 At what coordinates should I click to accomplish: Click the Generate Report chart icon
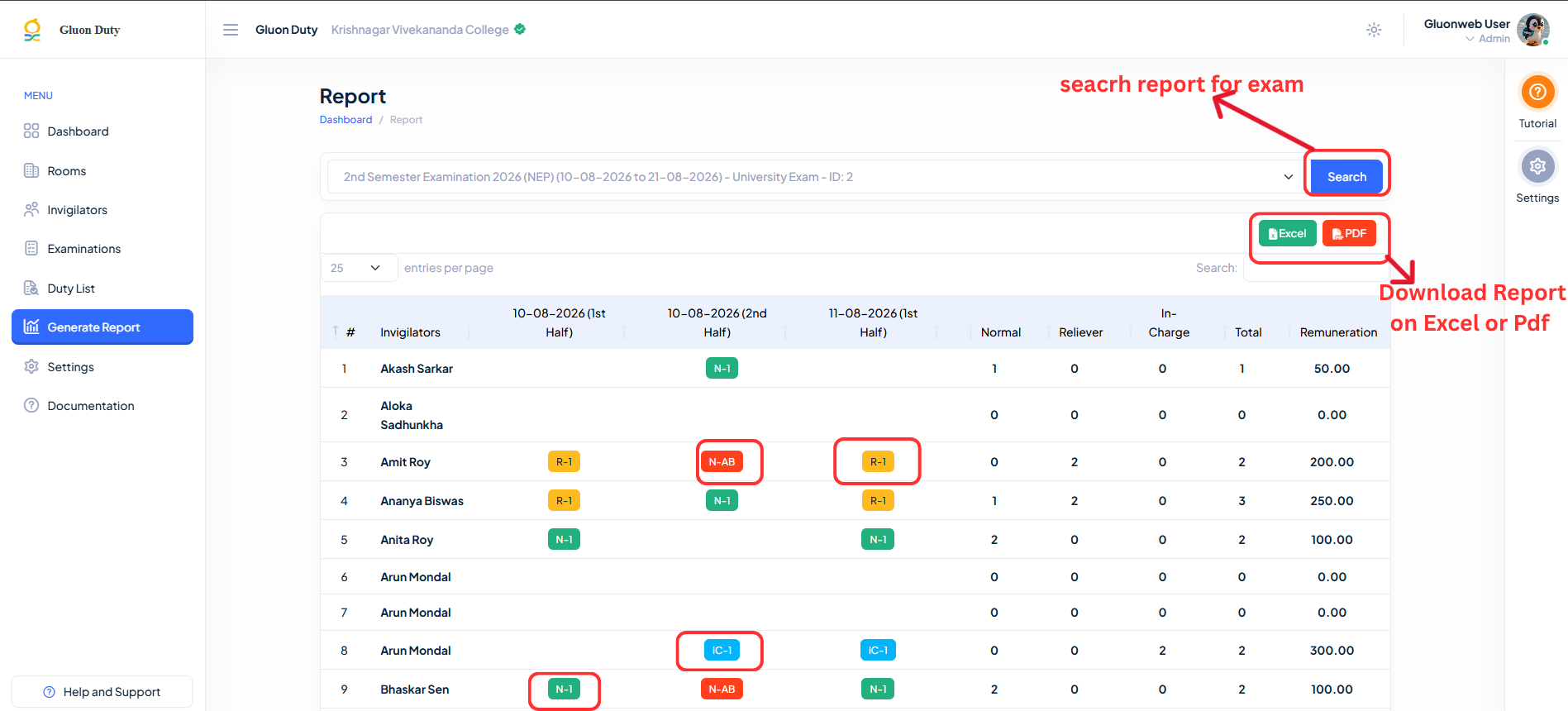point(31,327)
